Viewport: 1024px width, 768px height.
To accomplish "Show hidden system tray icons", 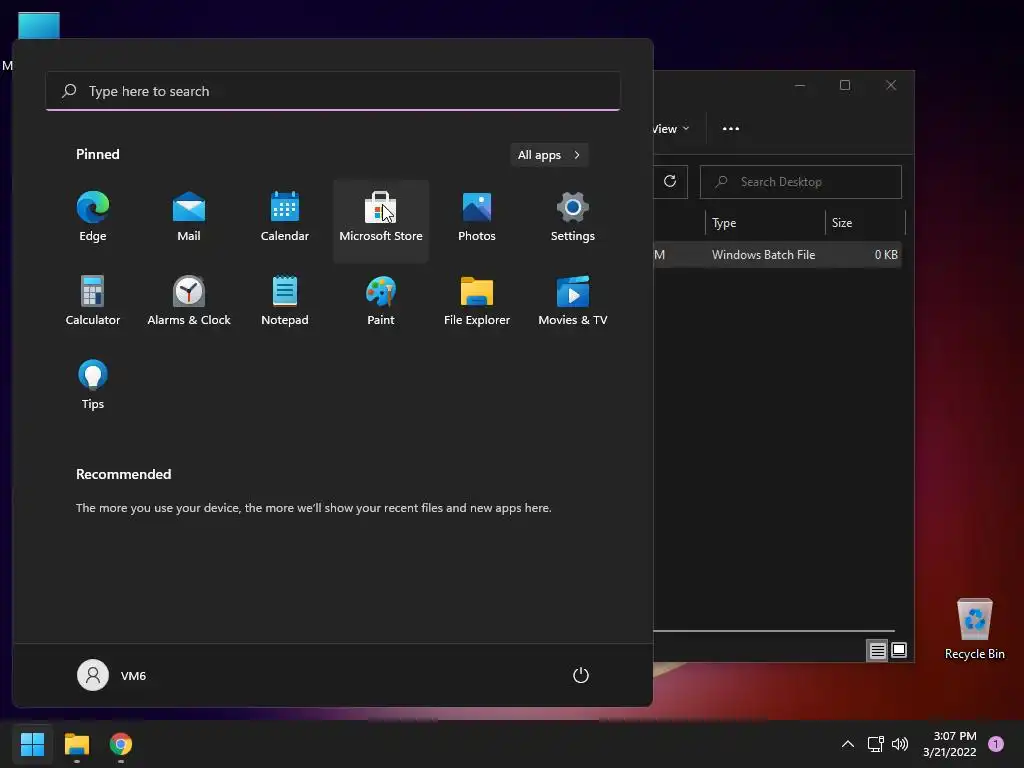I will (848, 744).
